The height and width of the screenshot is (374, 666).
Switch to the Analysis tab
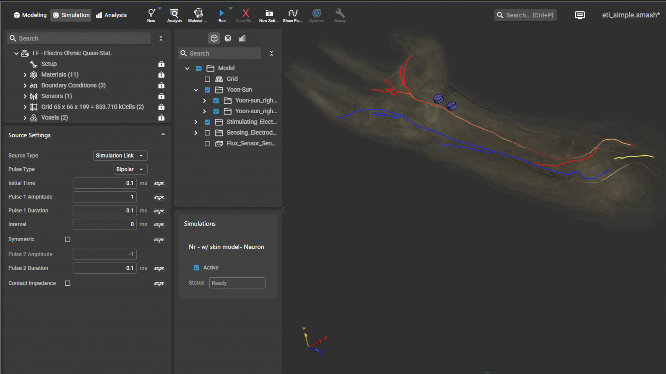click(x=111, y=15)
